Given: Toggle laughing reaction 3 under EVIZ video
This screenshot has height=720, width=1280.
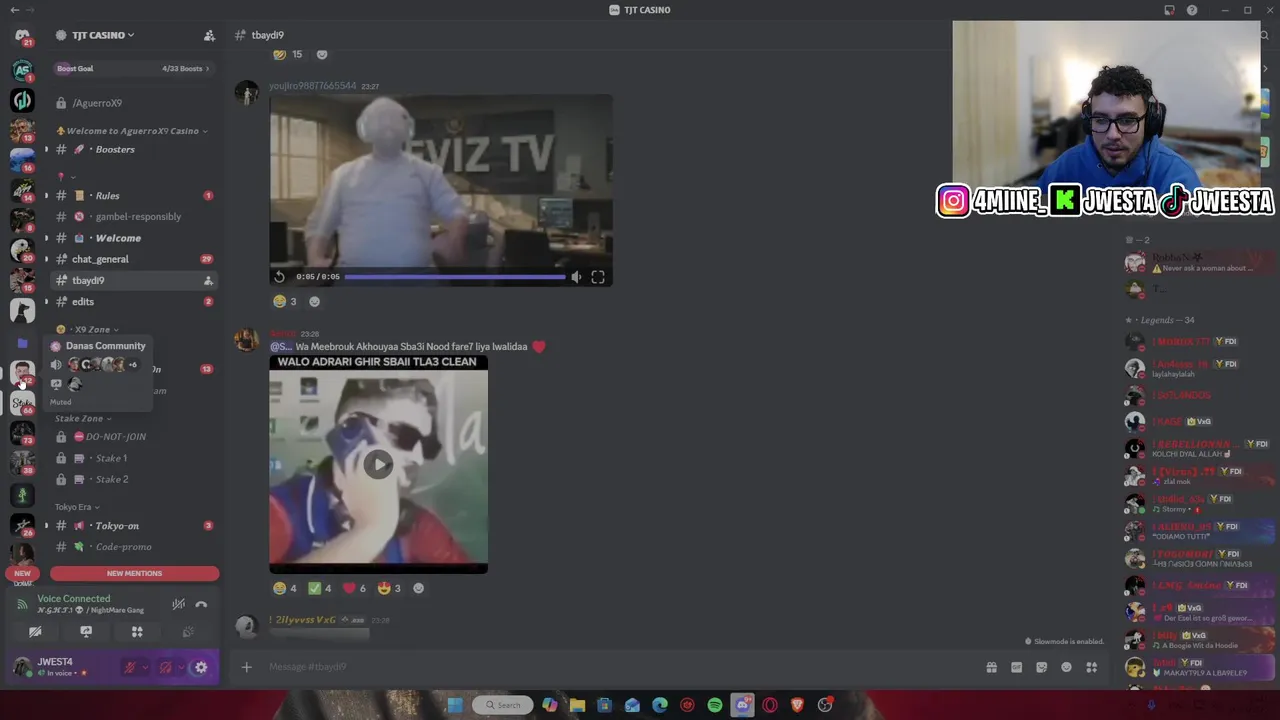Looking at the screenshot, I should point(286,301).
